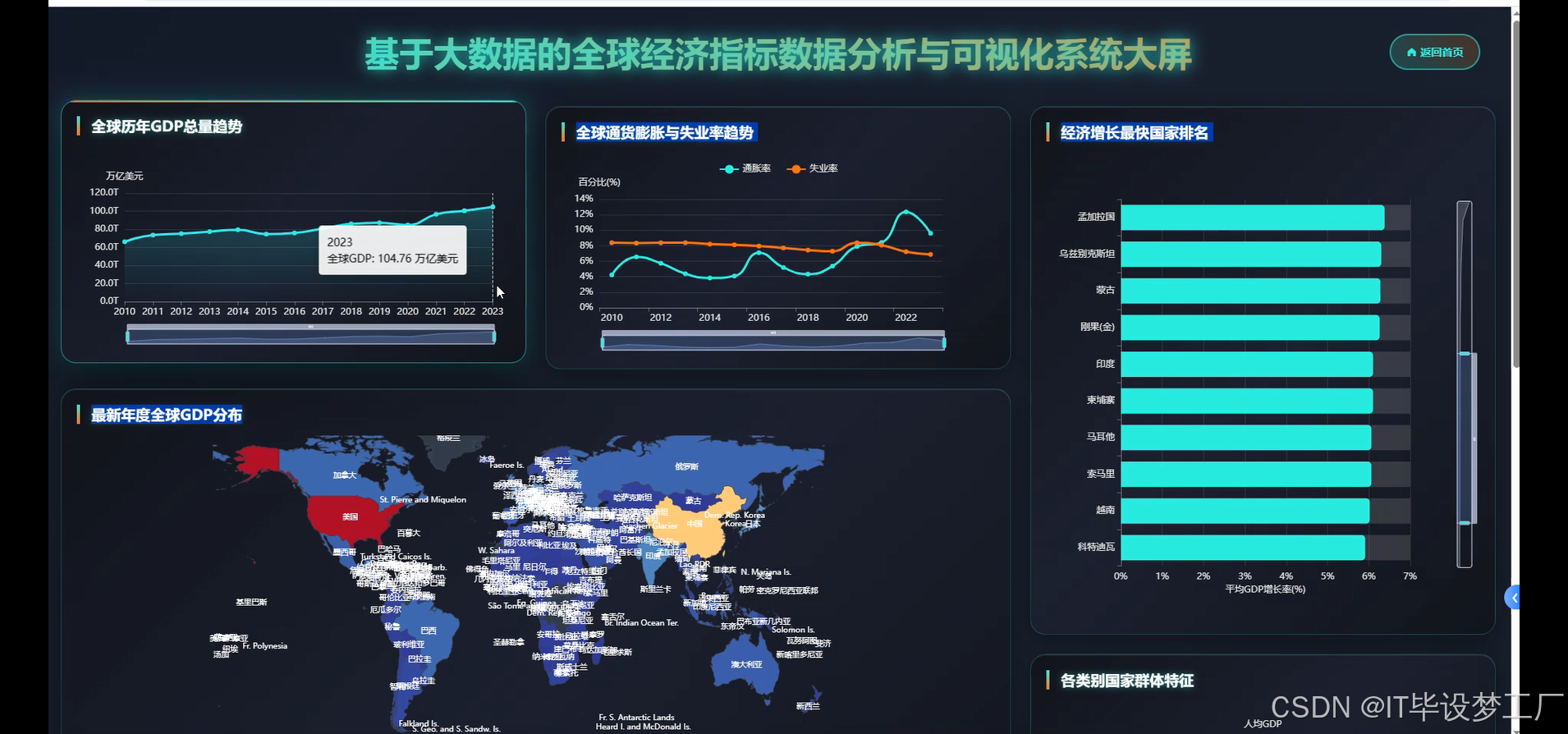Click the United States (美国) on the map
The height and width of the screenshot is (734, 1568).
click(351, 516)
